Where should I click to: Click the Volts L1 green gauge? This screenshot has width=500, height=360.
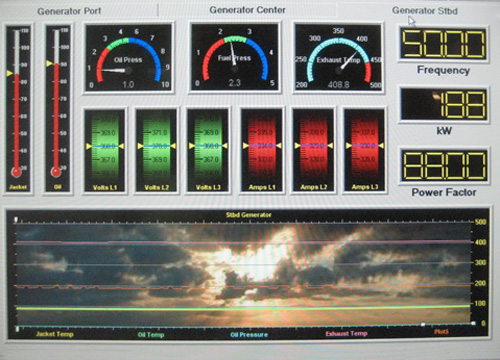[105, 150]
